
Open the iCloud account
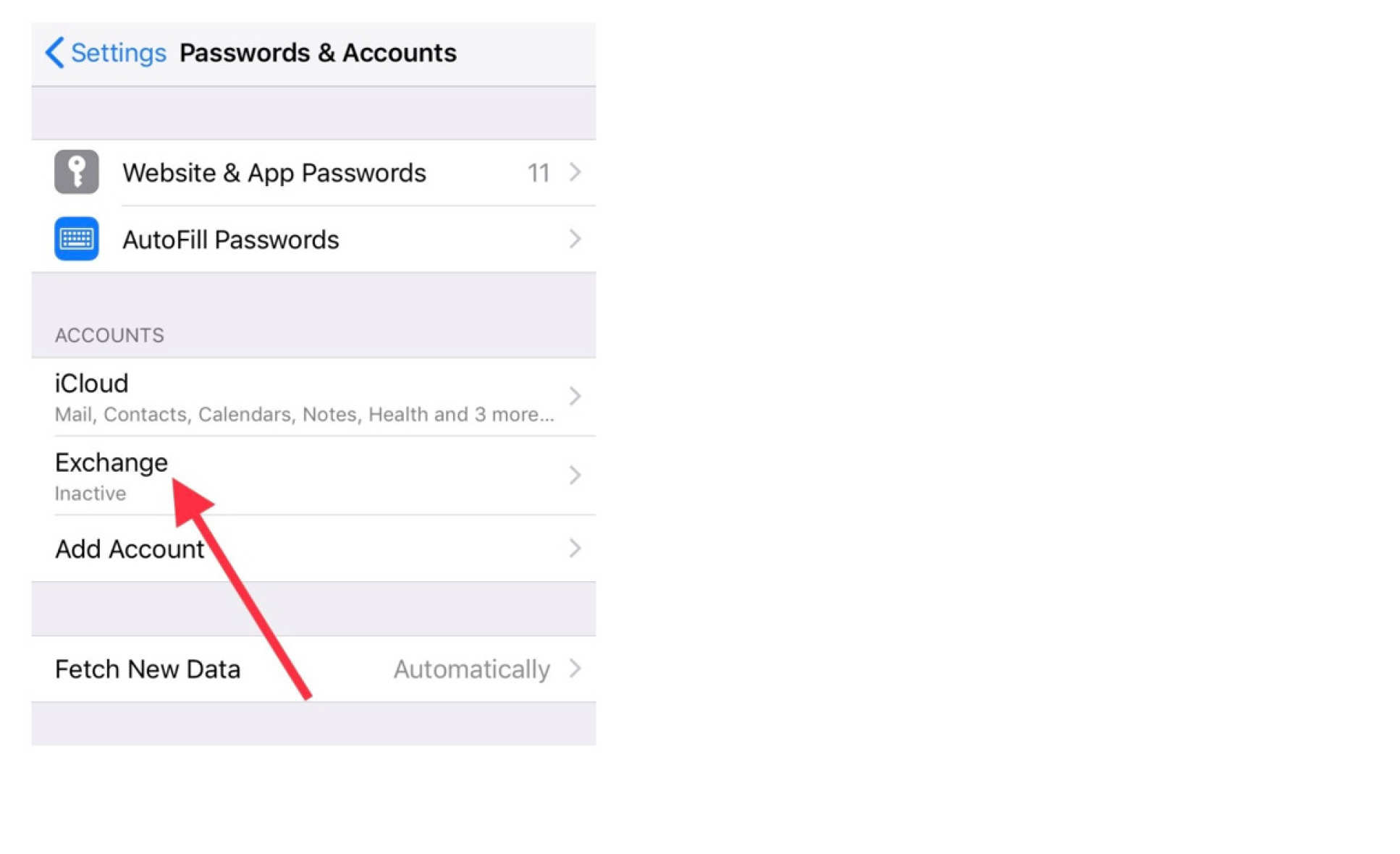[92, 384]
